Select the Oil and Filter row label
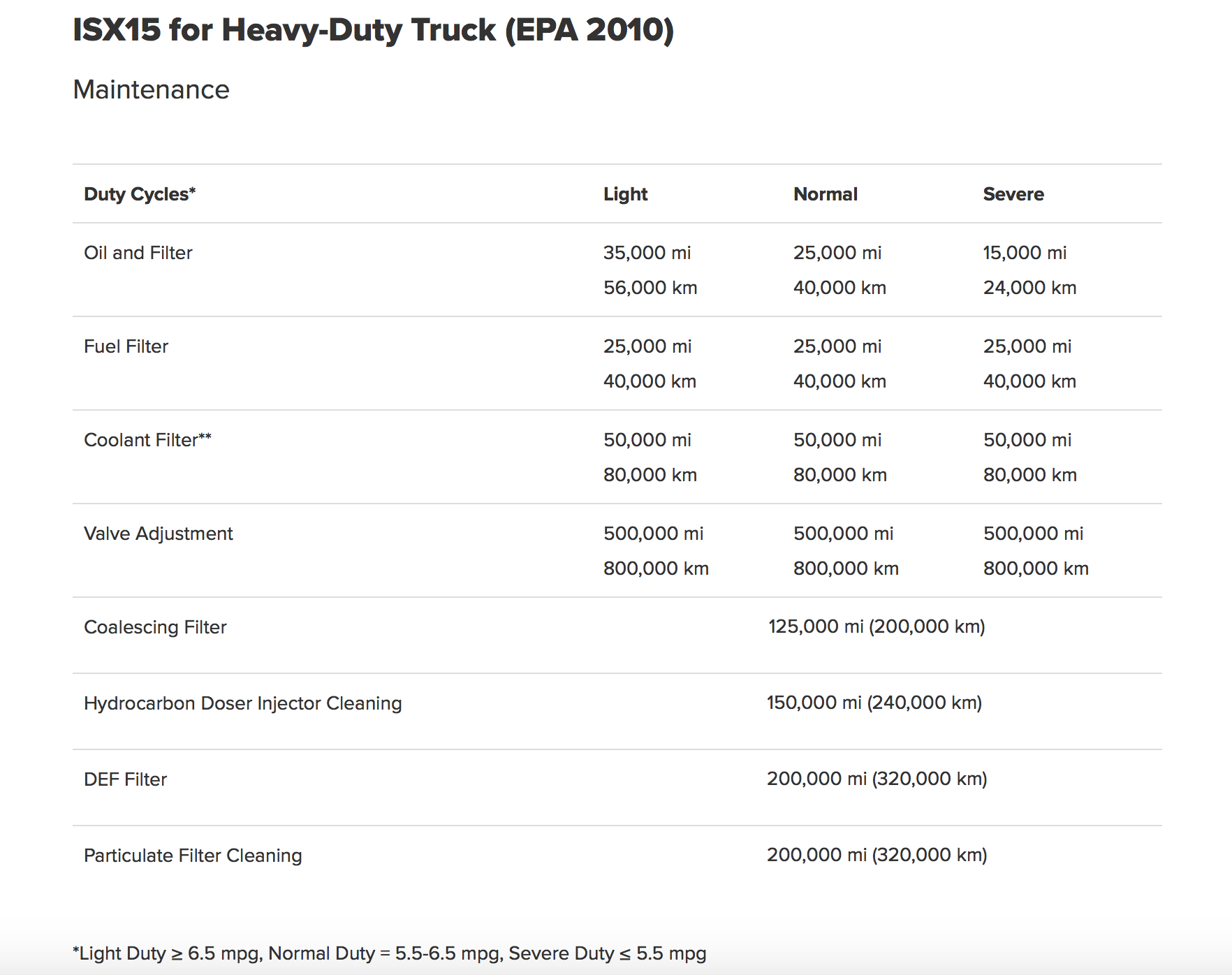This screenshot has height=975, width=1232. tap(138, 253)
